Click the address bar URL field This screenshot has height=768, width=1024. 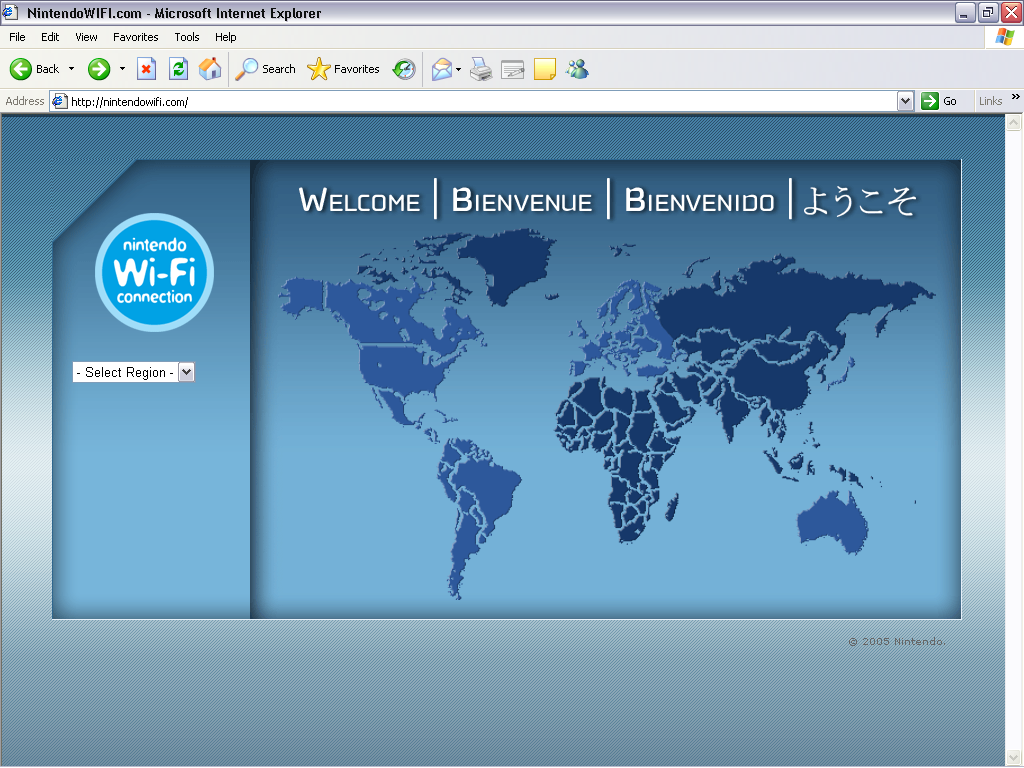(x=482, y=101)
